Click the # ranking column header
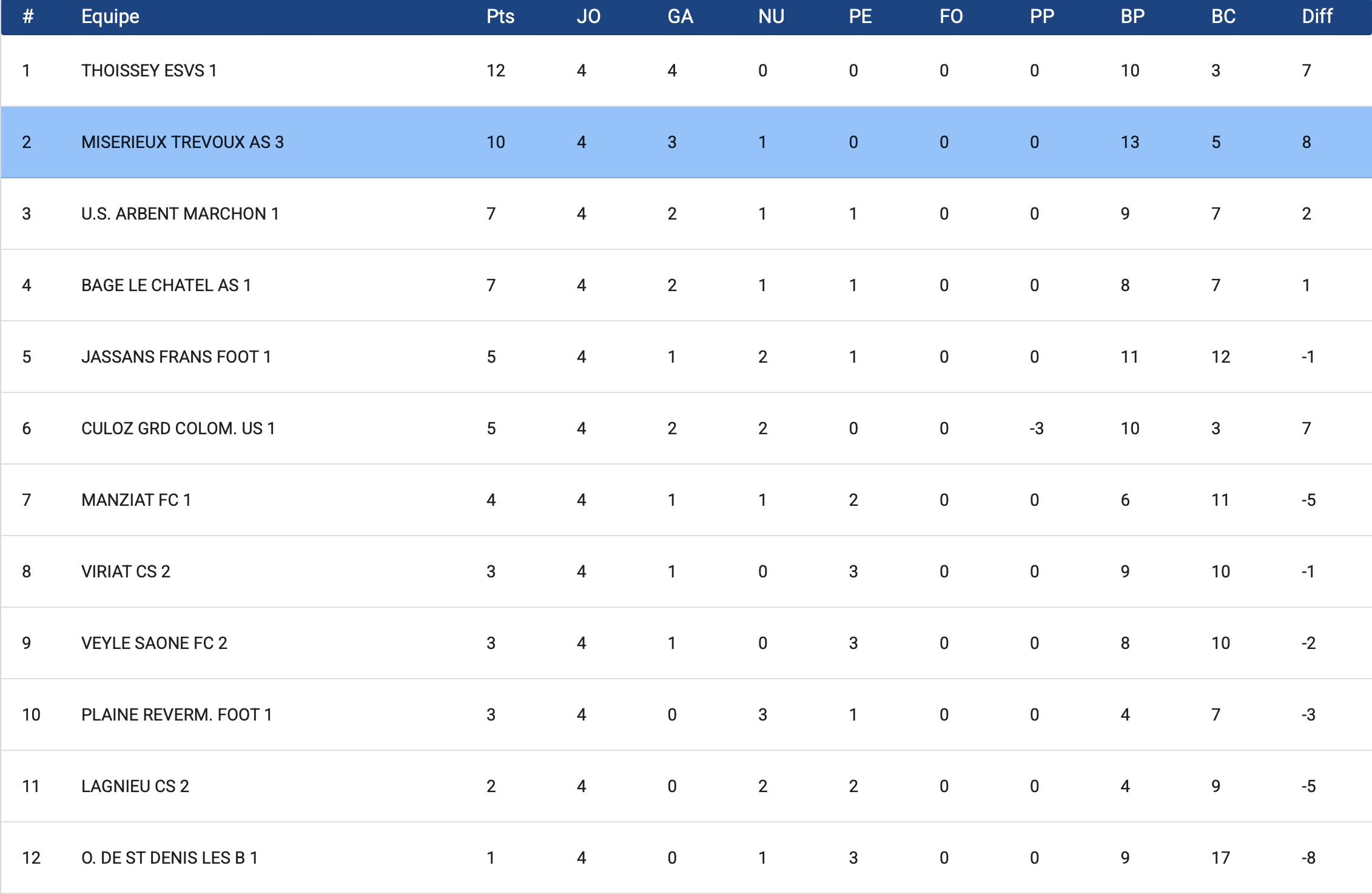This screenshot has width=1372, height=894. (28, 16)
